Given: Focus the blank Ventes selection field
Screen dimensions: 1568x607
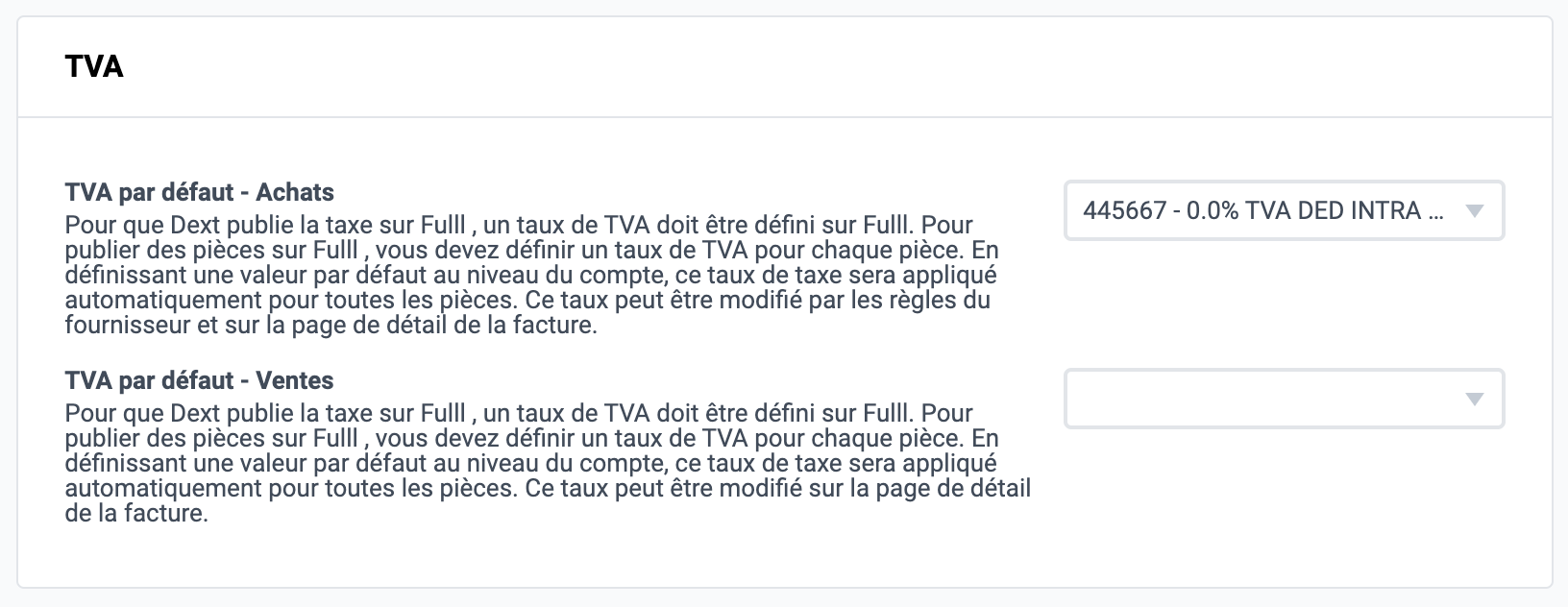Looking at the screenshot, I should pos(1284,399).
